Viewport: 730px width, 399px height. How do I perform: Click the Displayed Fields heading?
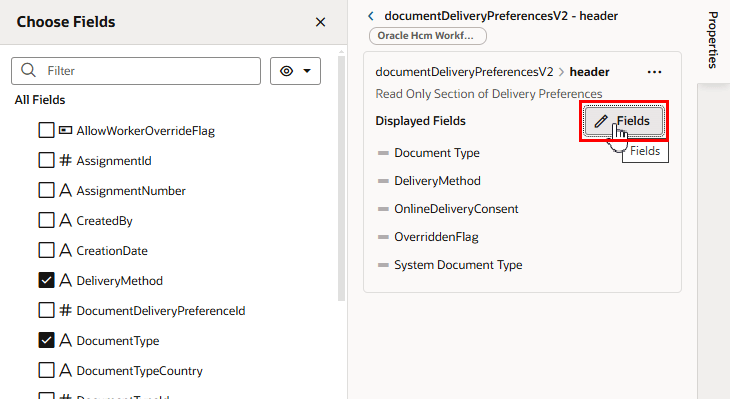420,121
